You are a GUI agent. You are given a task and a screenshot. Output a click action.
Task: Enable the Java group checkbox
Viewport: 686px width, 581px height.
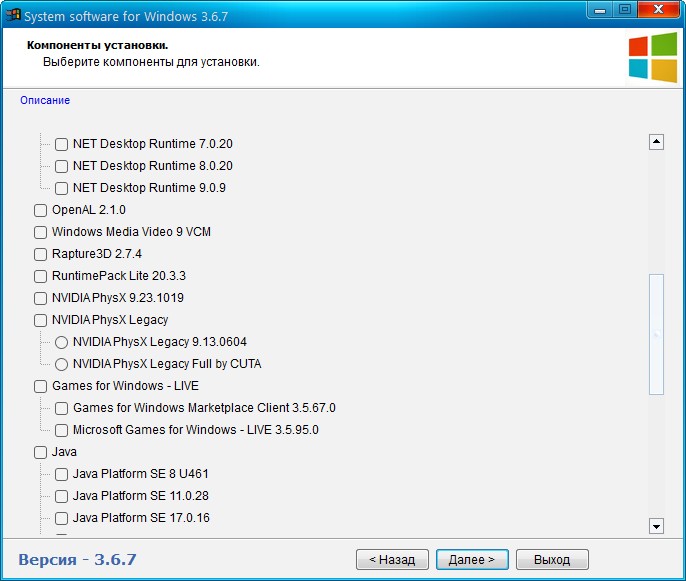tap(40, 452)
